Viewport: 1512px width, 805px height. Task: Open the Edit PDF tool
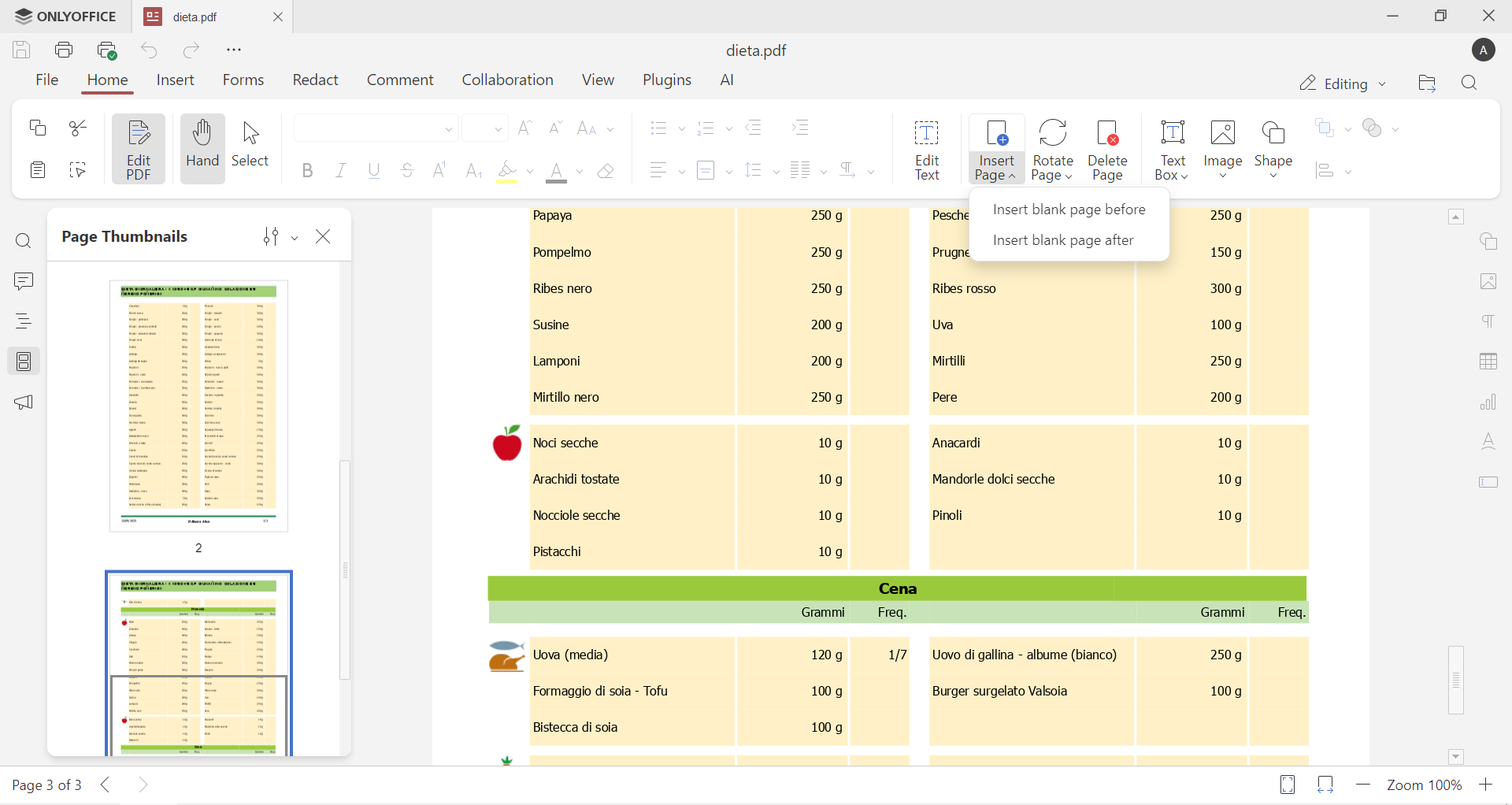pyautogui.click(x=138, y=148)
